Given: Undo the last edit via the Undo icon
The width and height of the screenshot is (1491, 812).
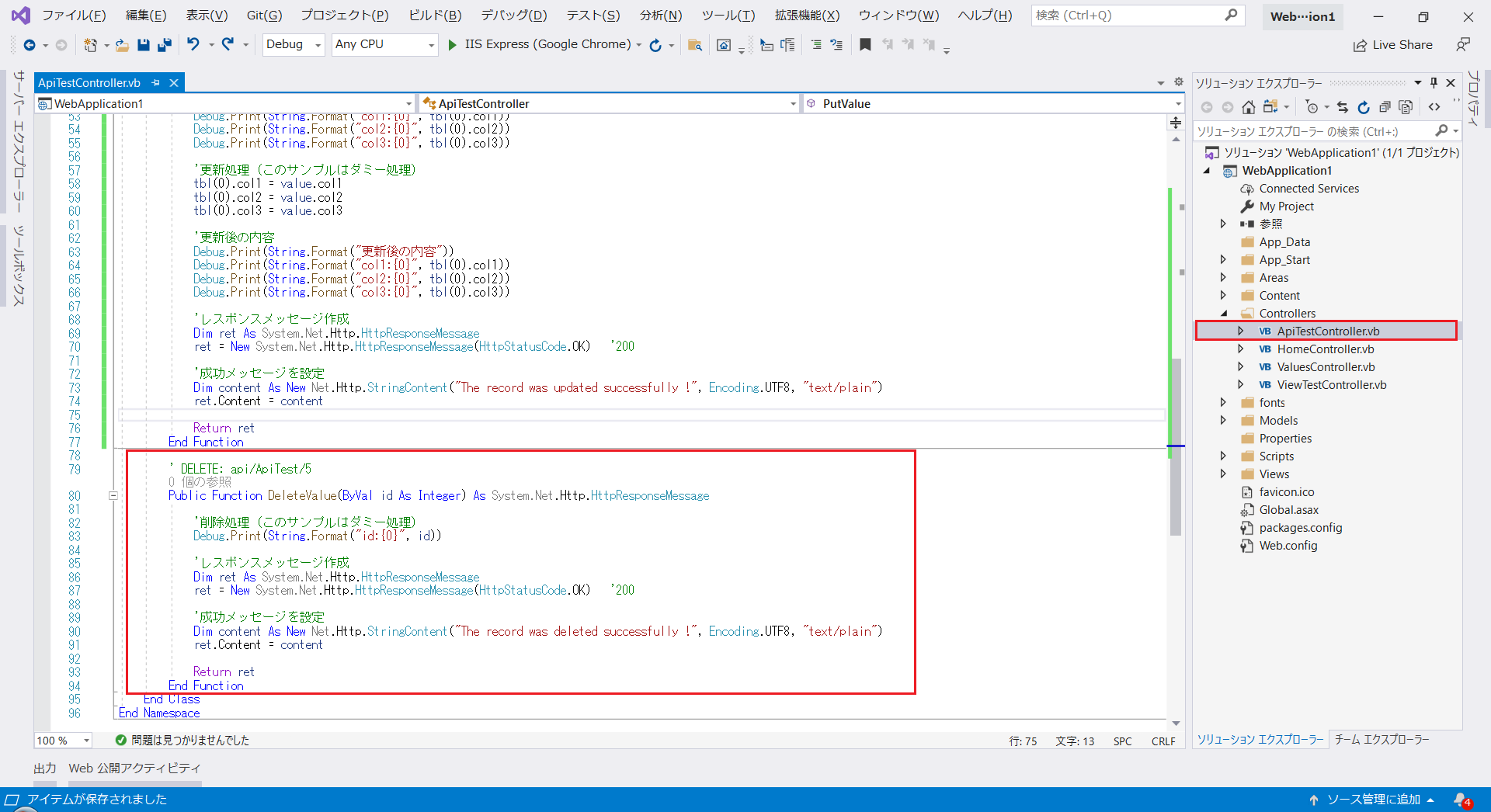Looking at the screenshot, I should 193,44.
